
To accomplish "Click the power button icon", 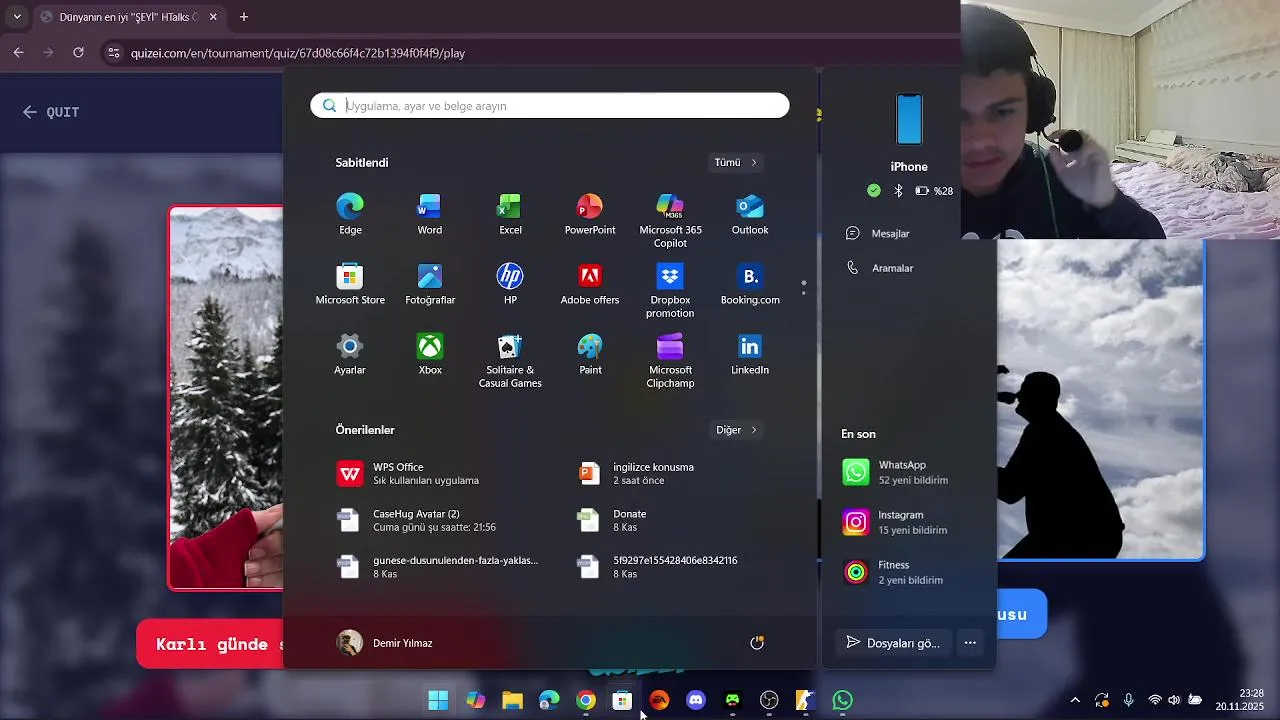I will point(757,643).
